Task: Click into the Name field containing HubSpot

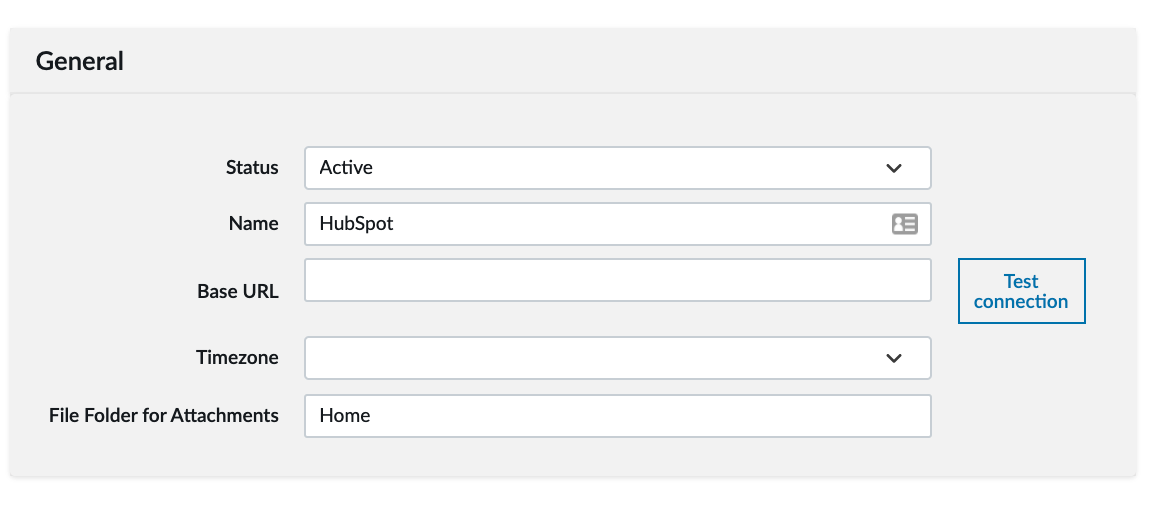Action: [618, 224]
